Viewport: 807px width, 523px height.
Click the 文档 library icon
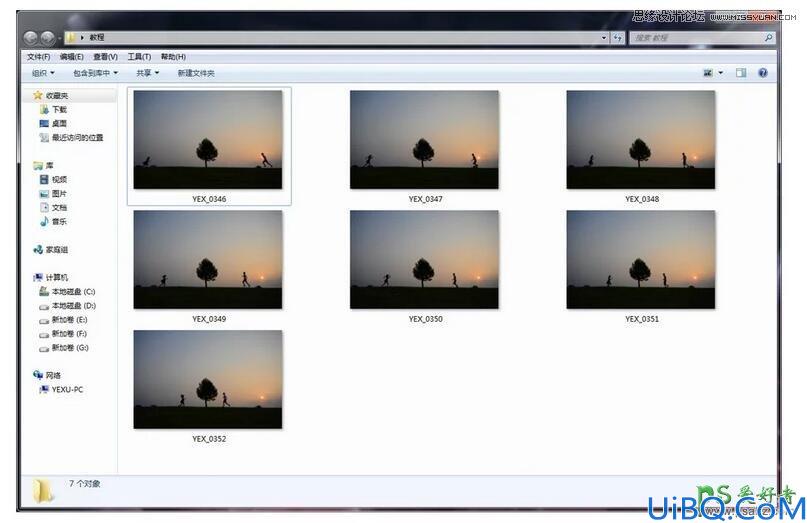(x=44, y=207)
